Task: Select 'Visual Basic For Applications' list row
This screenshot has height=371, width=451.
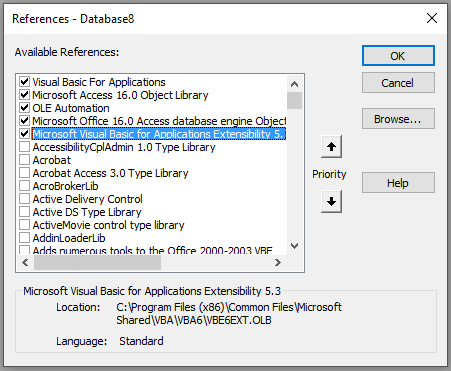Action: point(99,82)
